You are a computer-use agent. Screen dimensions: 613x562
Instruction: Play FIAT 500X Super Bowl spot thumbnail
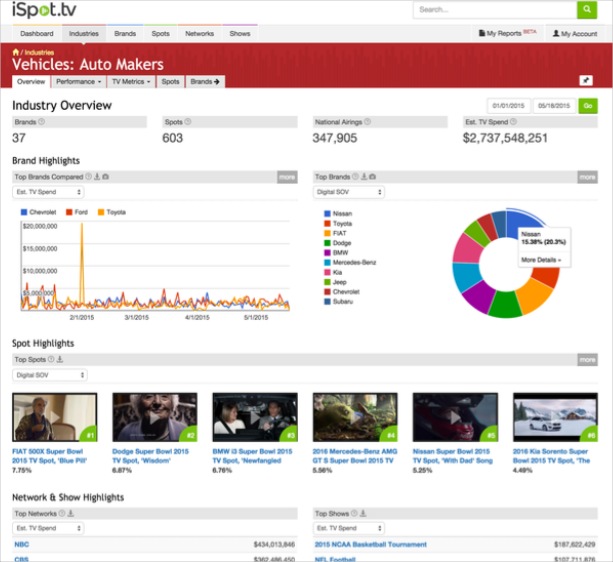tap(55, 417)
